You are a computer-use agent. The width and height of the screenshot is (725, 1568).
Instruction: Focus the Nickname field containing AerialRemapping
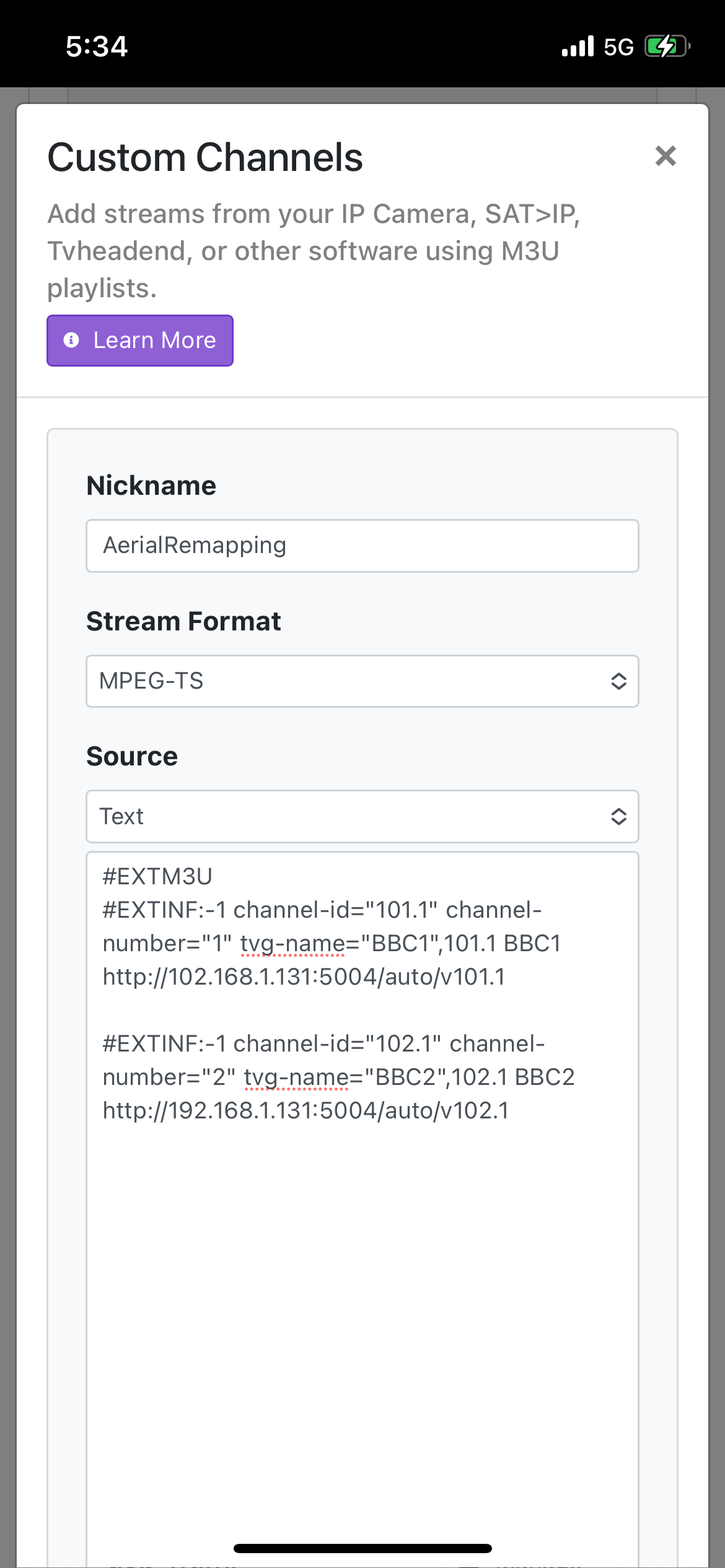(362, 546)
